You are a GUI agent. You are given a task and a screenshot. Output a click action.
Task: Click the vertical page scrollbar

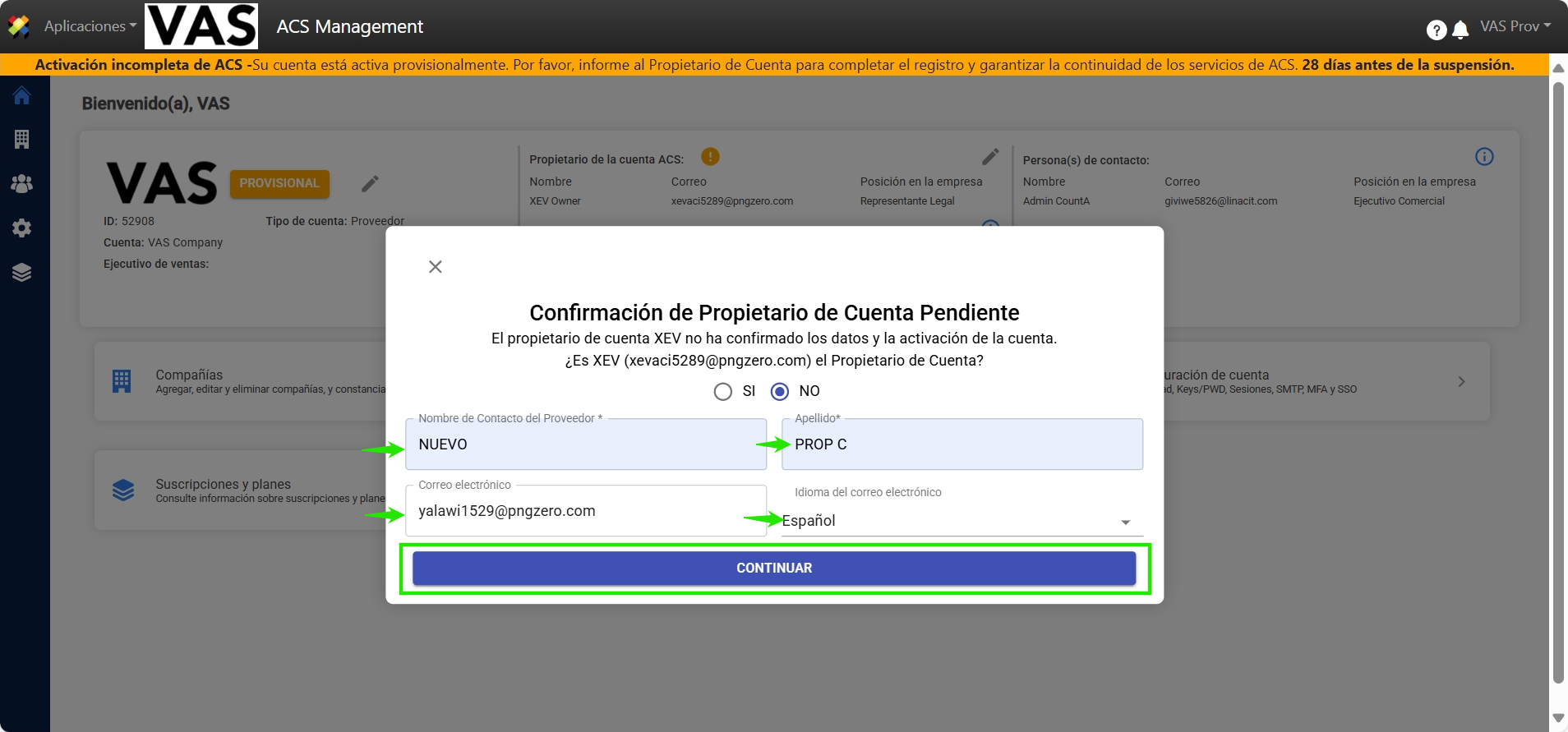(x=1557, y=378)
